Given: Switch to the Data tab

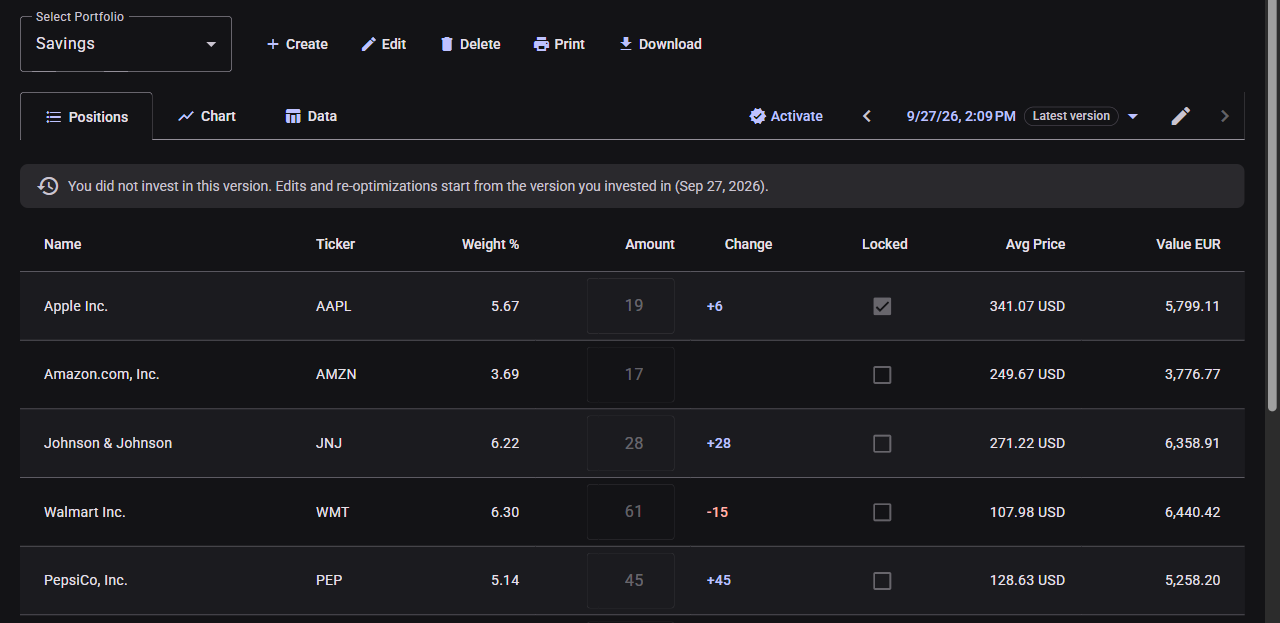Looking at the screenshot, I should tap(311, 116).
